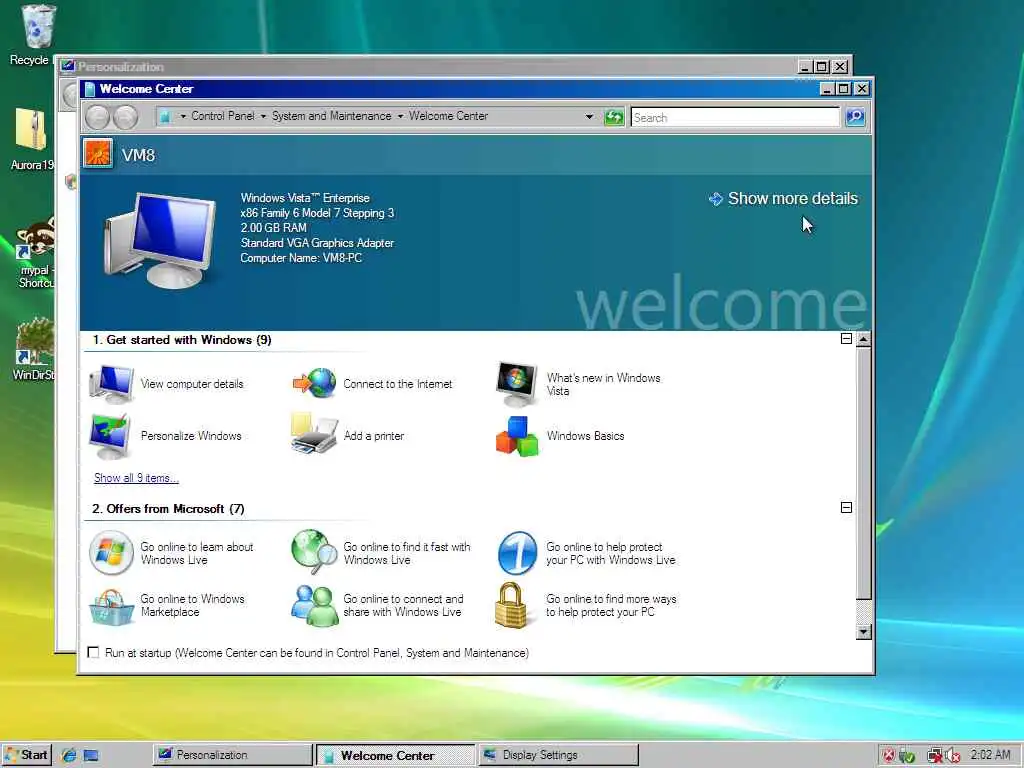
Task: Click the red security alert tray icon
Action: click(x=889, y=756)
